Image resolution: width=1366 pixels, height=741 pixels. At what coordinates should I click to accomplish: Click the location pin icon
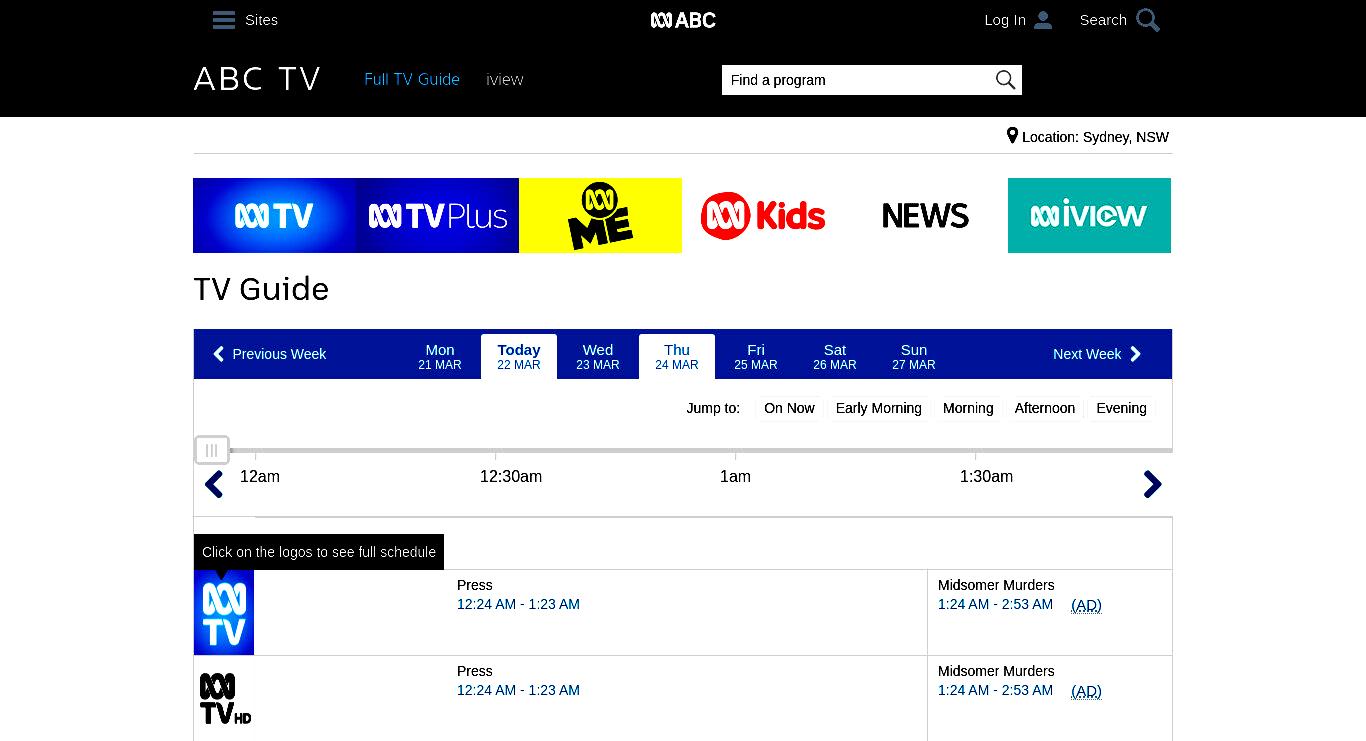click(x=1012, y=136)
